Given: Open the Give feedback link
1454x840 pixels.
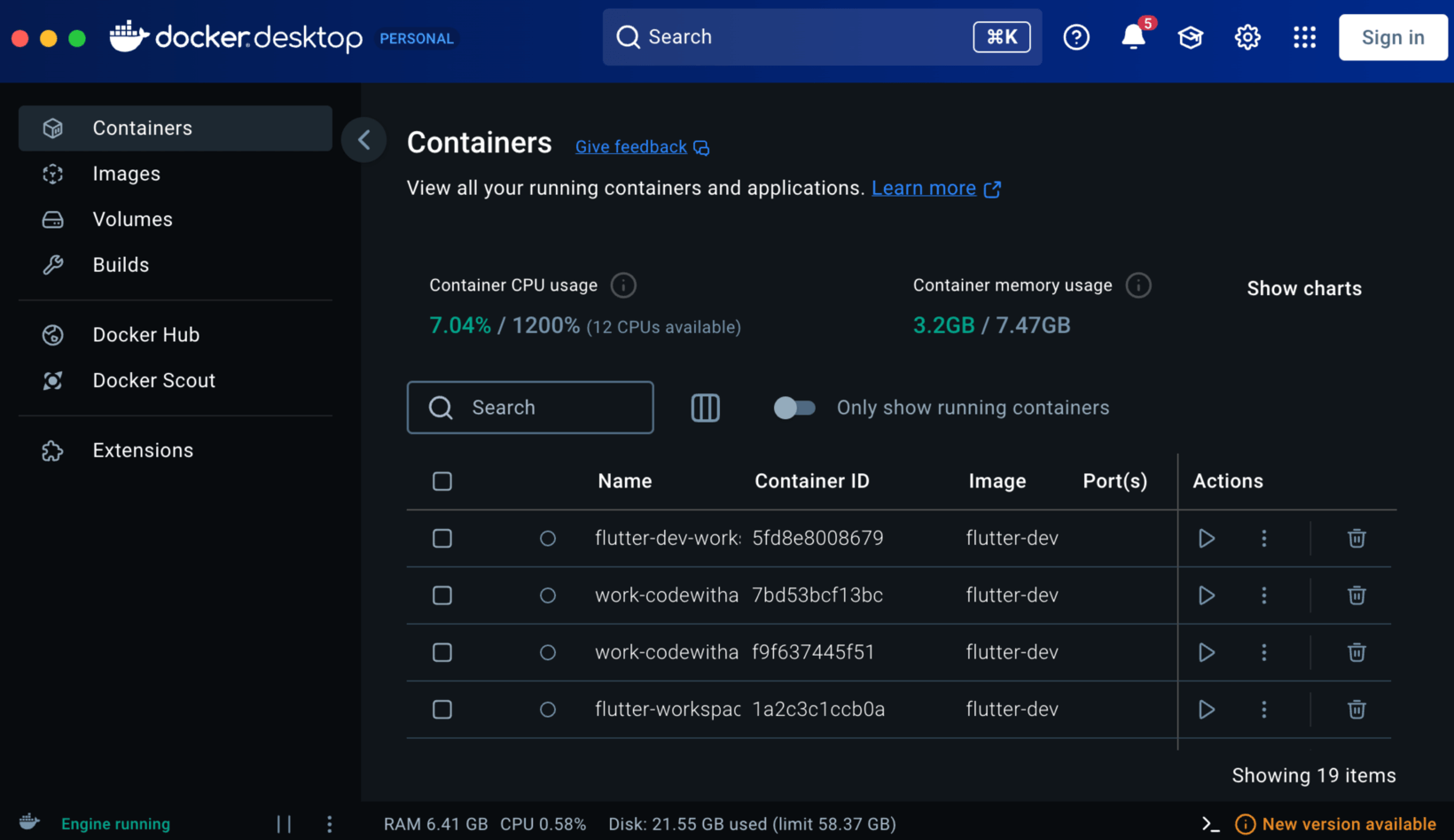Looking at the screenshot, I should coord(630,146).
